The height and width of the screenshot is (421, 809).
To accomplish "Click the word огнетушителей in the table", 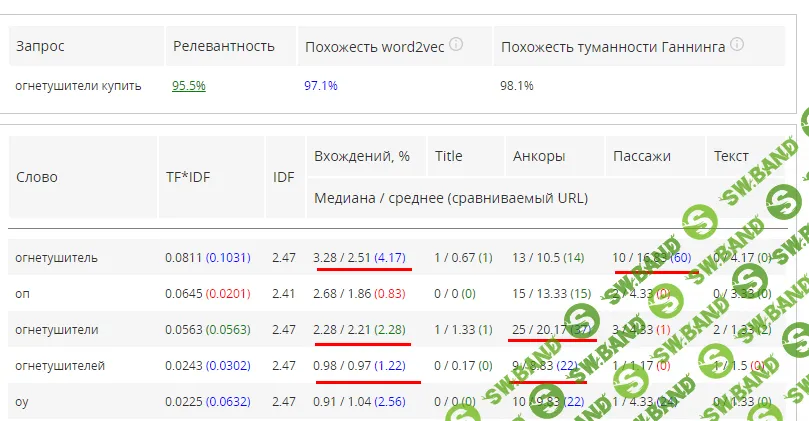I will point(60,367).
